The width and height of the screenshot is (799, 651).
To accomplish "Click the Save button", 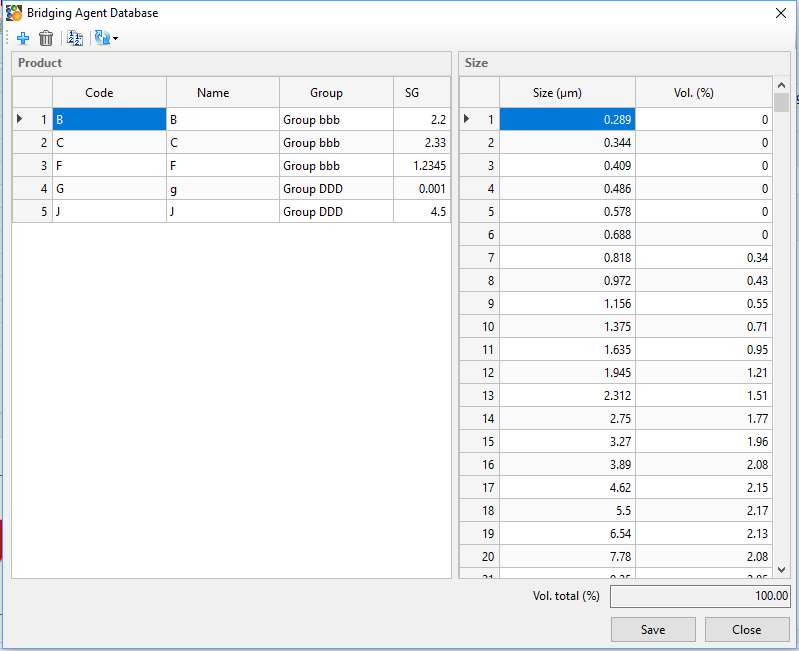I will tap(653, 629).
